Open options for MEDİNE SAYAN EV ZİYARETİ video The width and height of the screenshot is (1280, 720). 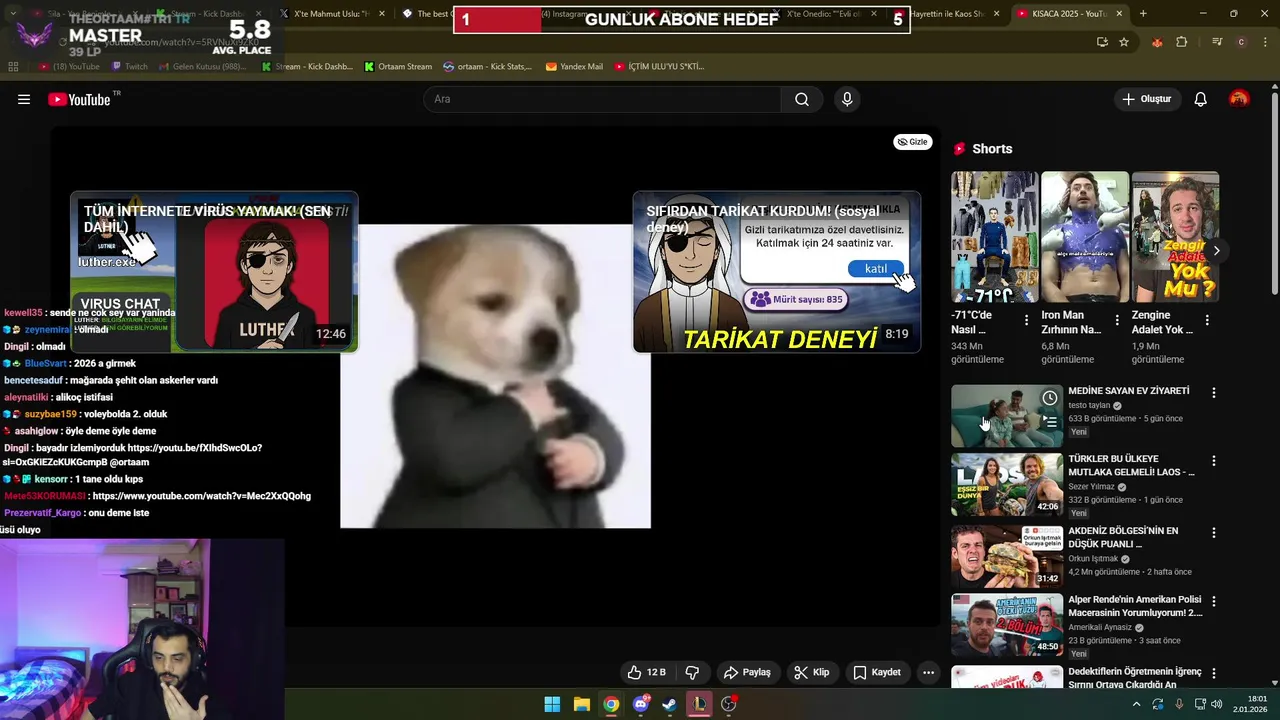[x=1214, y=393]
